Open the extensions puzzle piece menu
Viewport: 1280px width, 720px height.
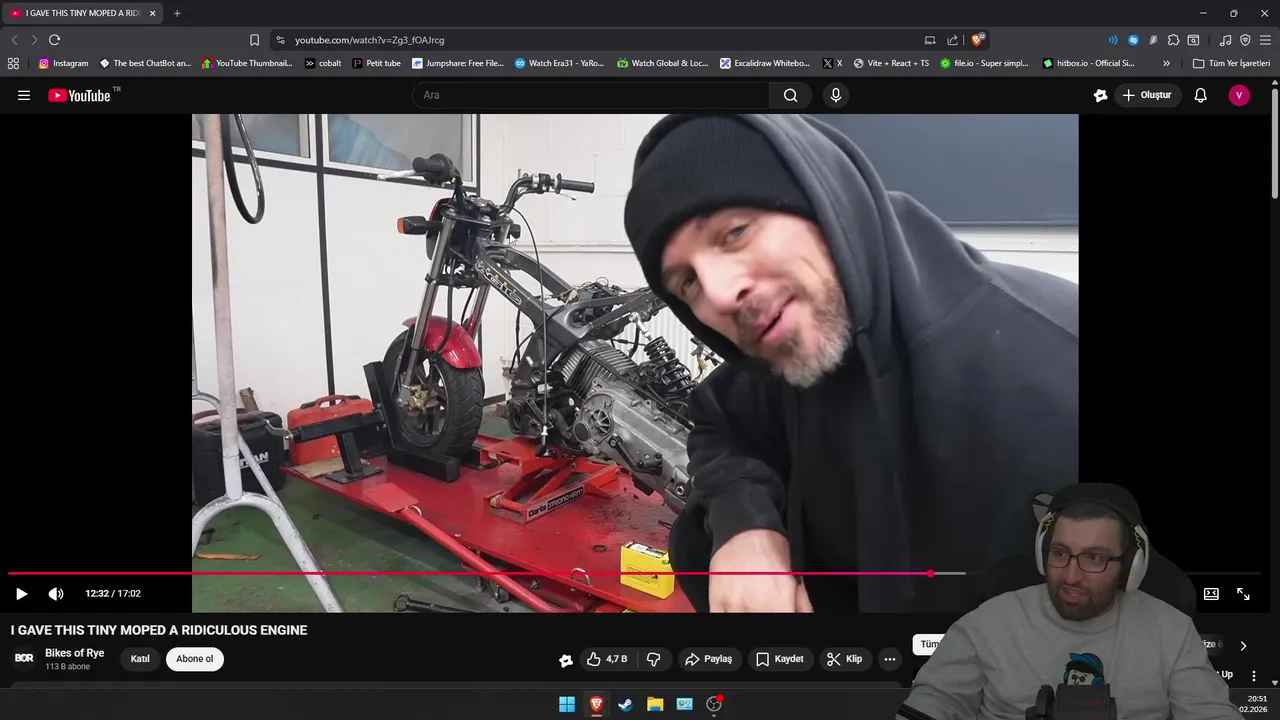point(1173,40)
